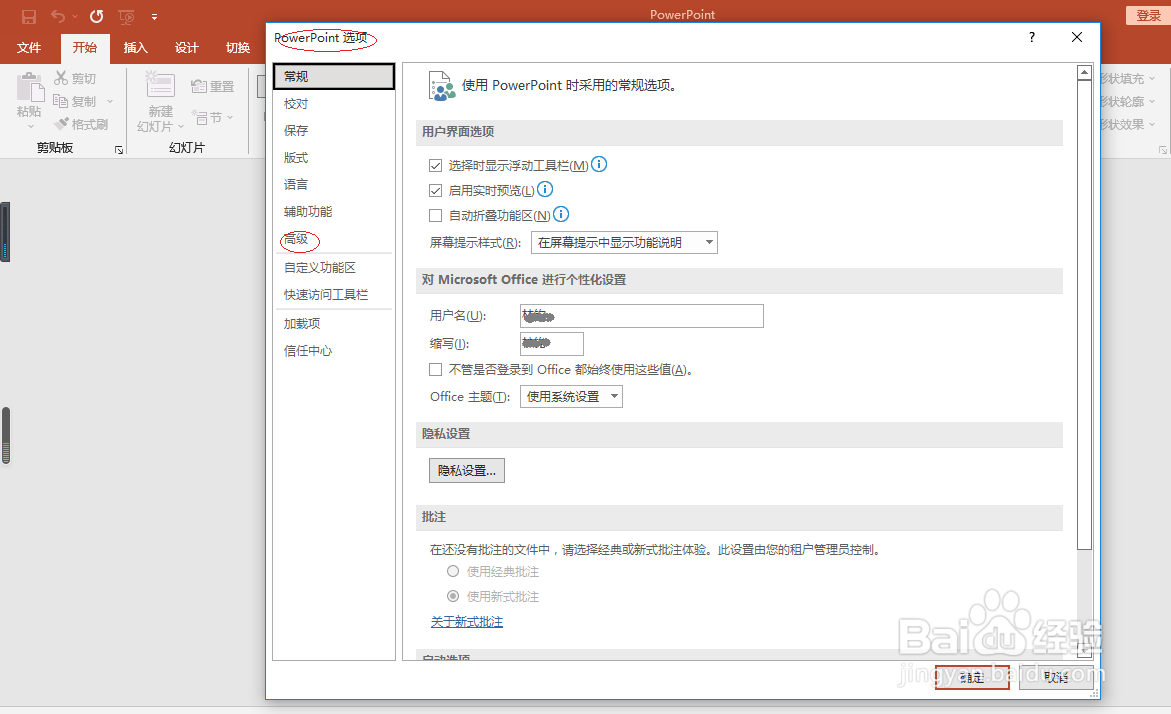Select 常规 in options sidebar
The height and width of the screenshot is (714, 1171).
click(334, 76)
